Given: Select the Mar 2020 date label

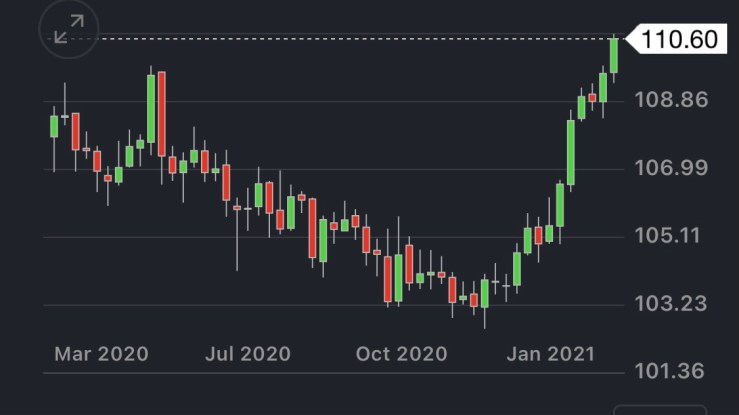Looking at the screenshot, I should (x=101, y=354).
